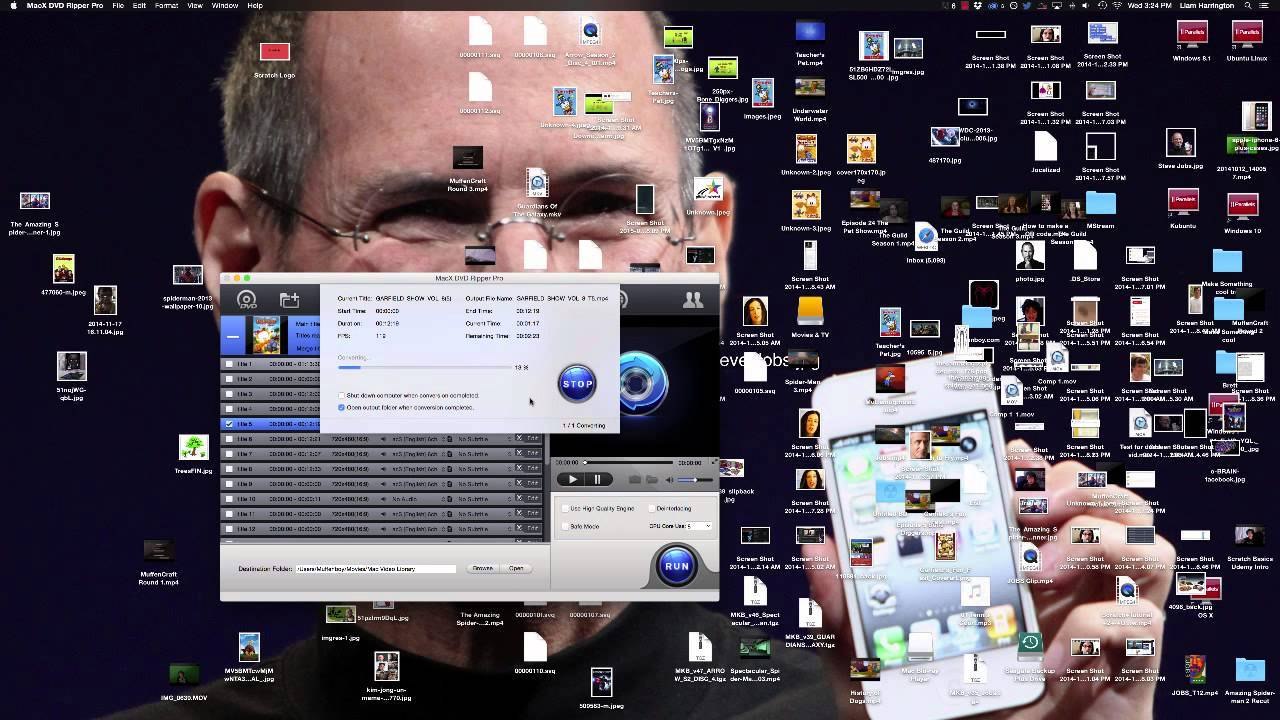Open IMG_0635.MOV desktop file
The width and height of the screenshot is (1280, 720).
(x=184, y=674)
